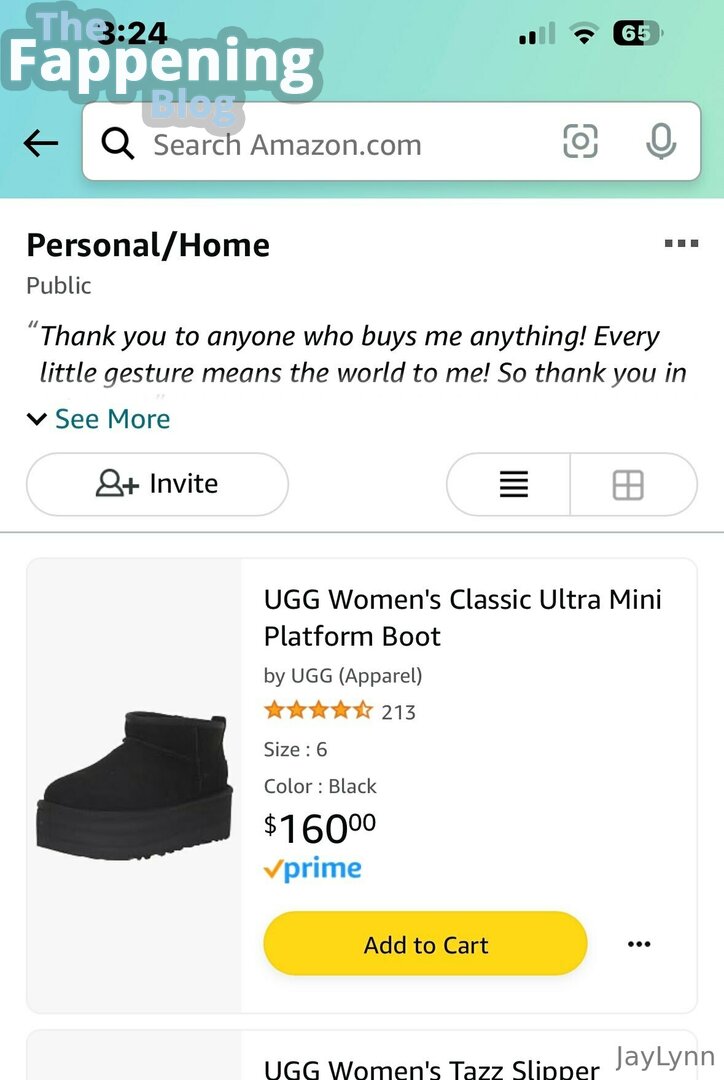The height and width of the screenshot is (1080, 724).
Task: Open camera lens visual search
Action: coord(580,142)
